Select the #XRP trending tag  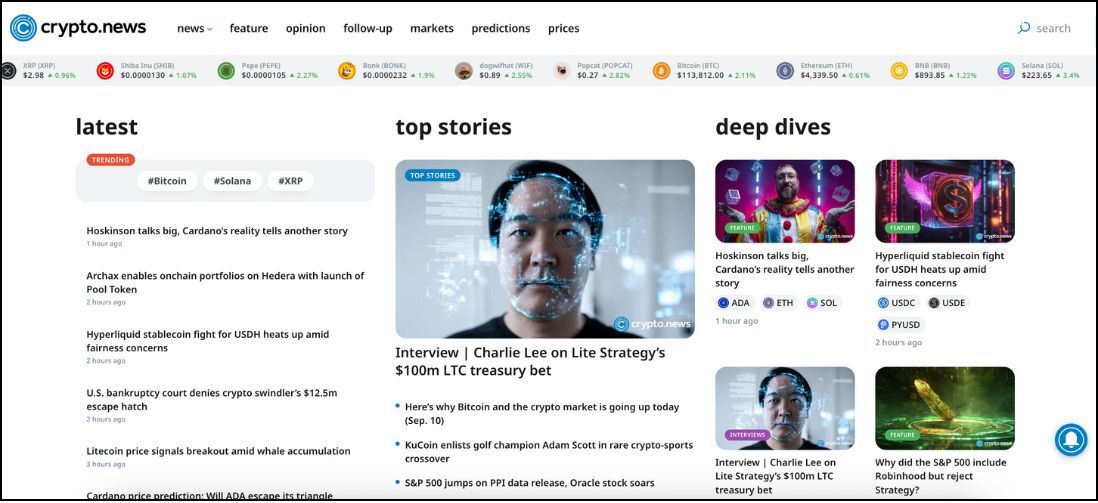(x=291, y=181)
